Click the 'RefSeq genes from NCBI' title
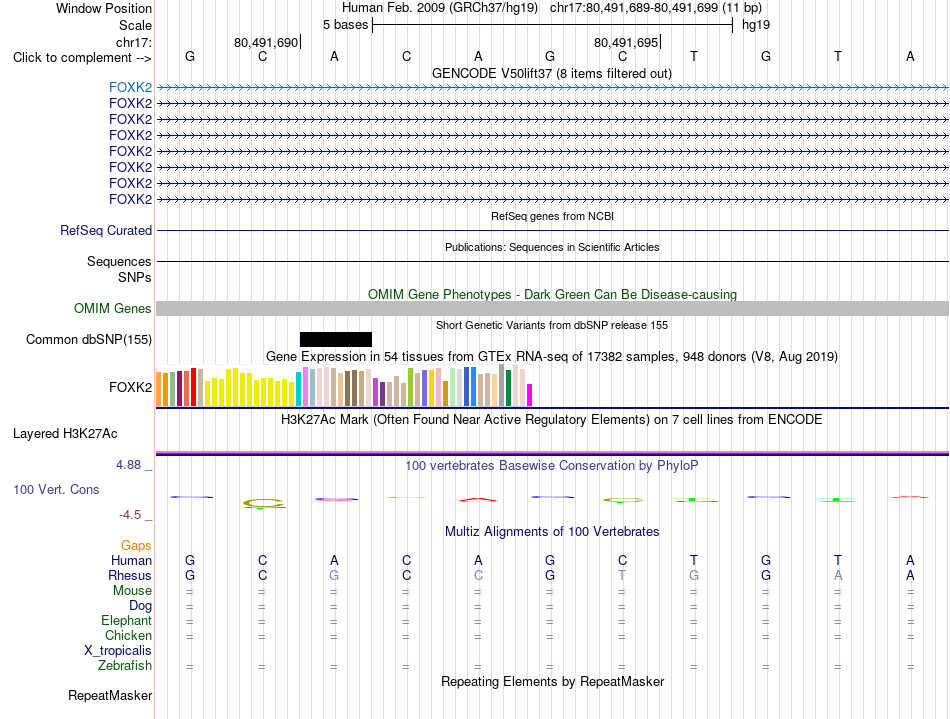The height and width of the screenshot is (719, 950). click(553, 216)
